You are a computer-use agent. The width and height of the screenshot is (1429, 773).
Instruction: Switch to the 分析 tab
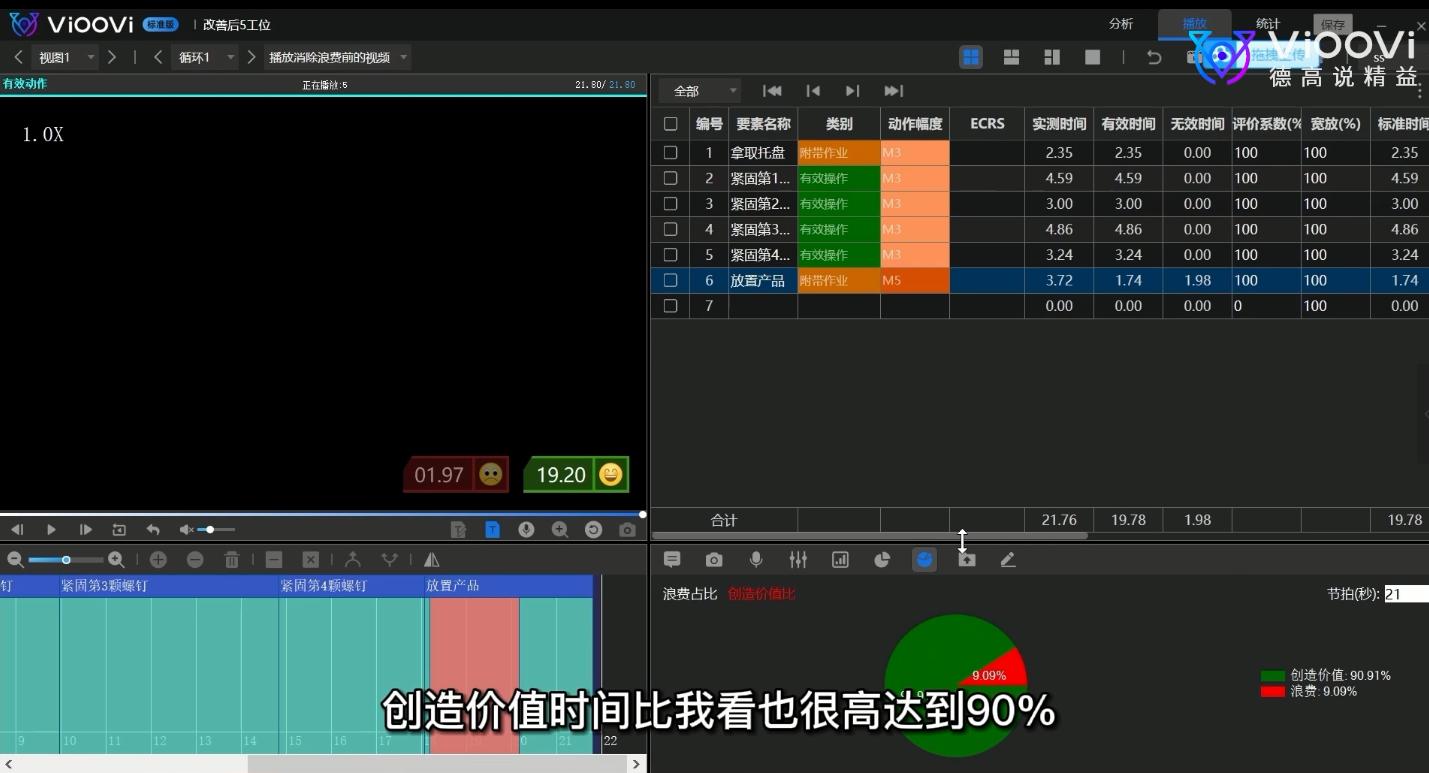tap(1121, 23)
